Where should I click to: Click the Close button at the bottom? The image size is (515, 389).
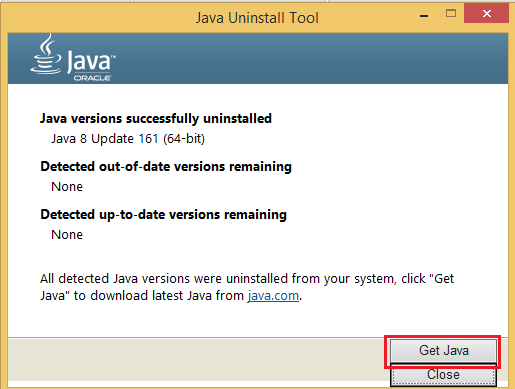click(x=443, y=375)
